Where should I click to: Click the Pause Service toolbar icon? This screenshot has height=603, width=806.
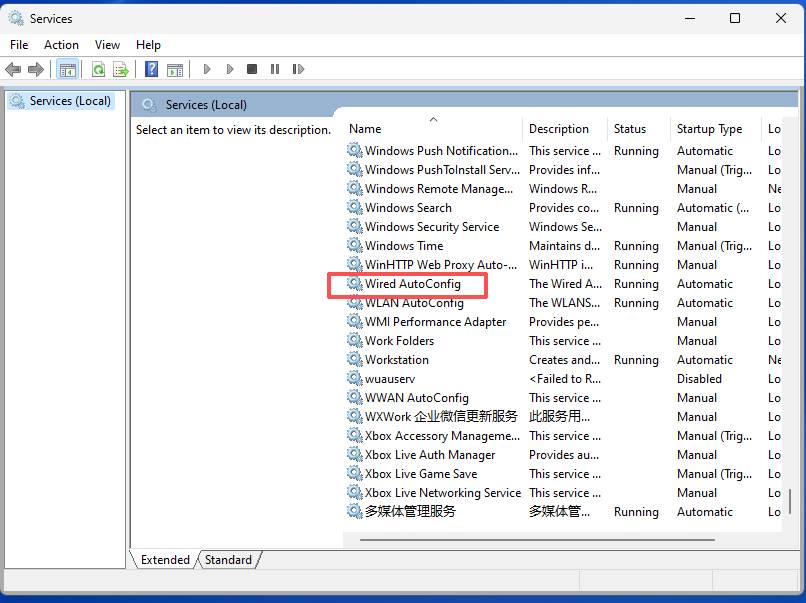coord(275,69)
